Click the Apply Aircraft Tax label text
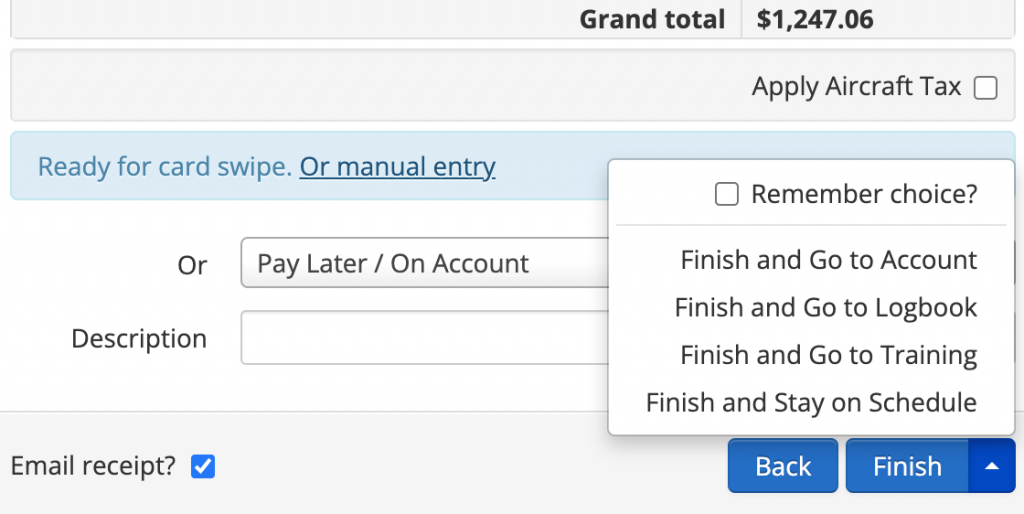1024x514 pixels. [x=856, y=87]
